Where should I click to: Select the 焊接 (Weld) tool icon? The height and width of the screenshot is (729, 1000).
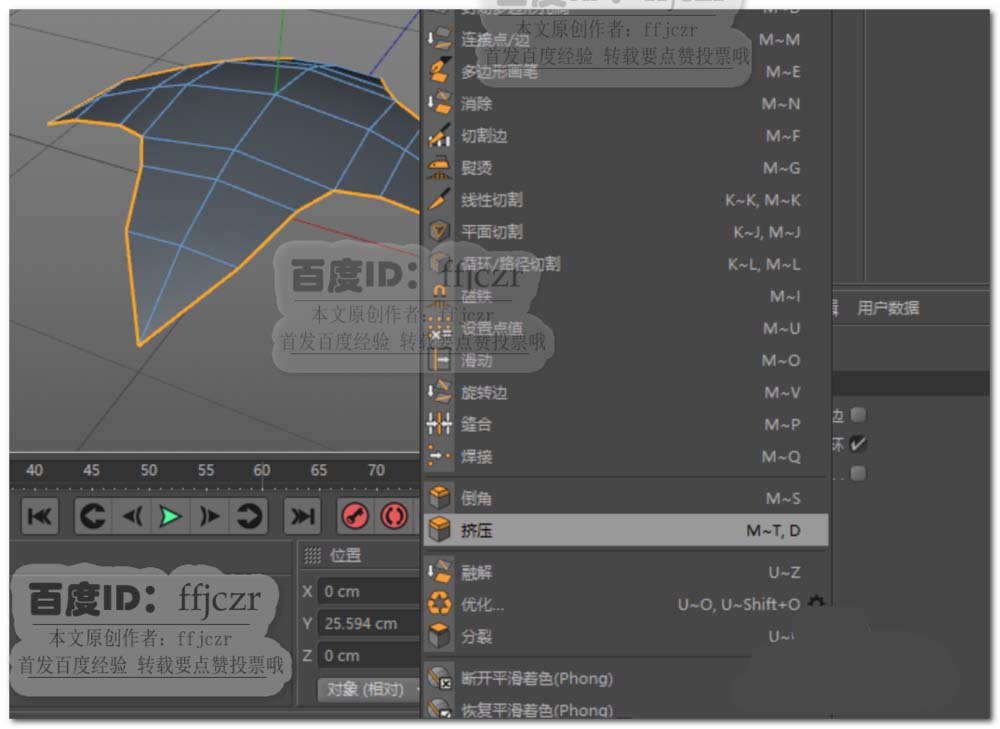click(x=440, y=456)
